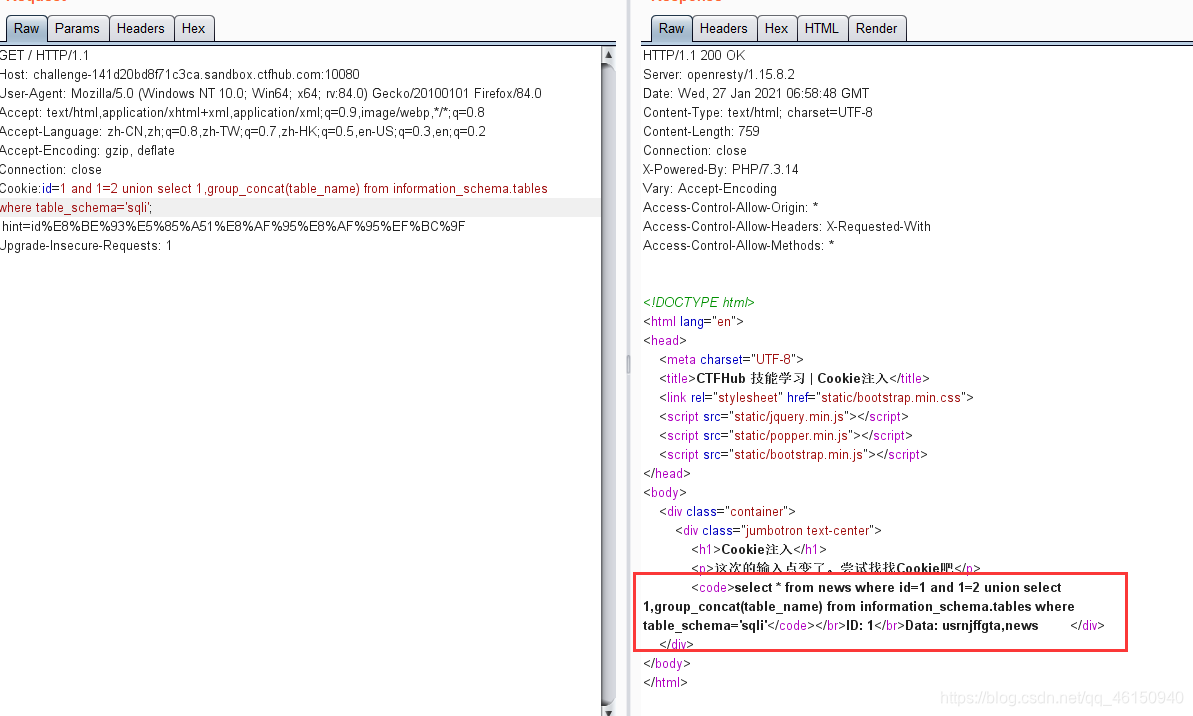
Task: Click the "where table_schema='sqli';" line
Action: coord(76,208)
